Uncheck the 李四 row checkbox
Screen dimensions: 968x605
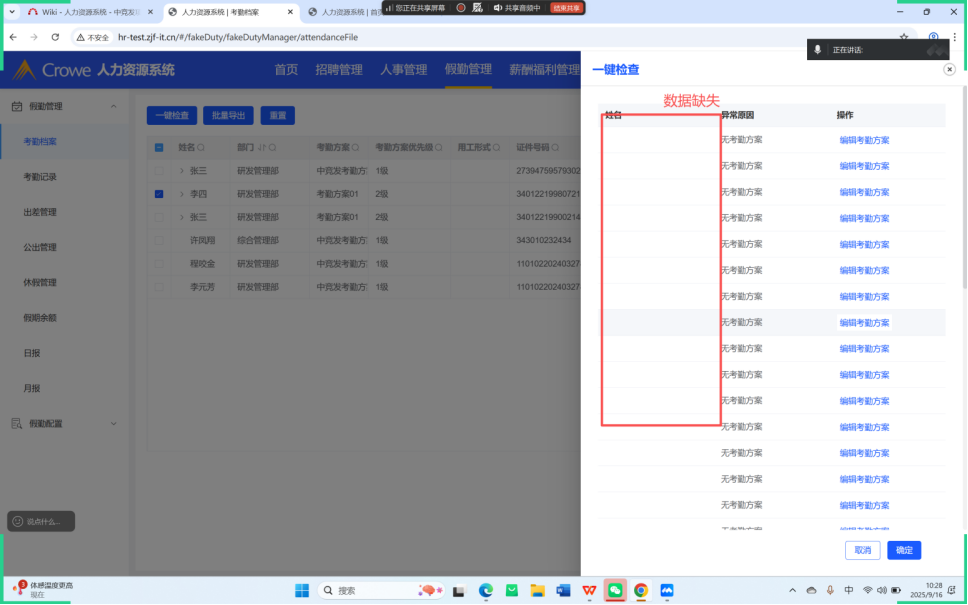coord(159,194)
